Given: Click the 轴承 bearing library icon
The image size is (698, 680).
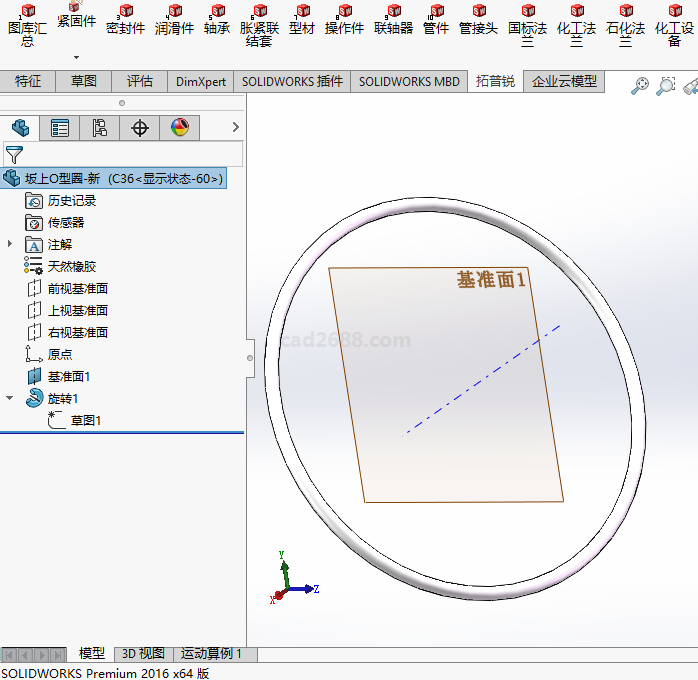Looking at the screenshot, I should tap(217, 20).
